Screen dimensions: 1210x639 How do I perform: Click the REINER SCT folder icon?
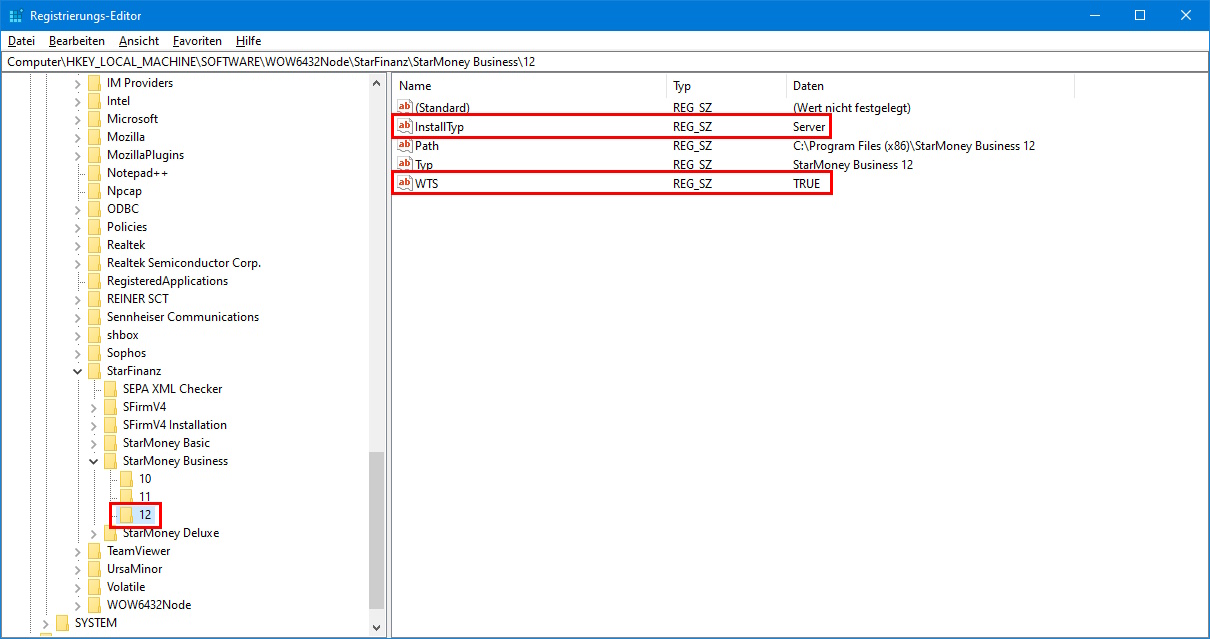pos(94,299)
